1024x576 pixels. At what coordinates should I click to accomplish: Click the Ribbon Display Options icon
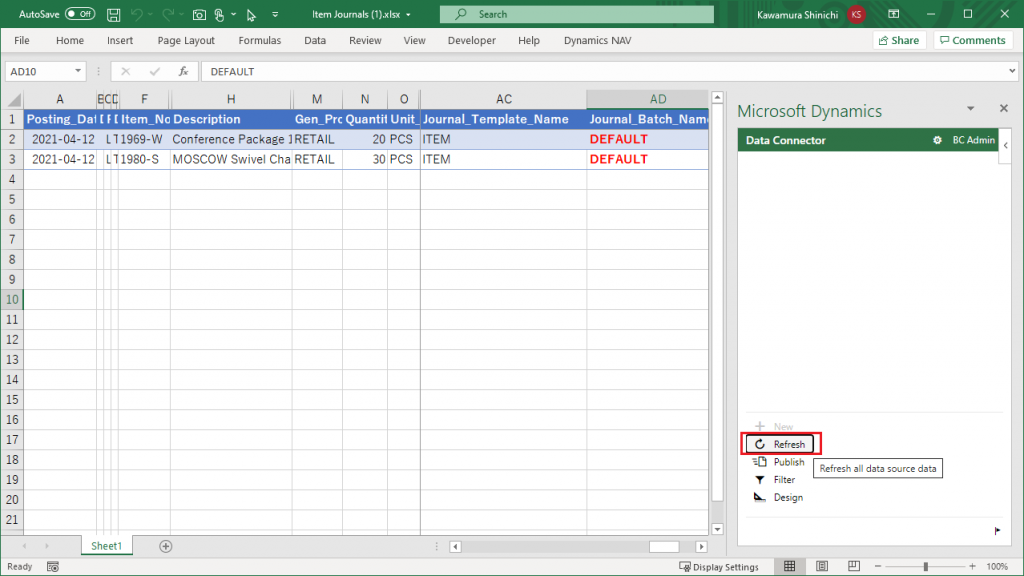(x=894, y=14)
